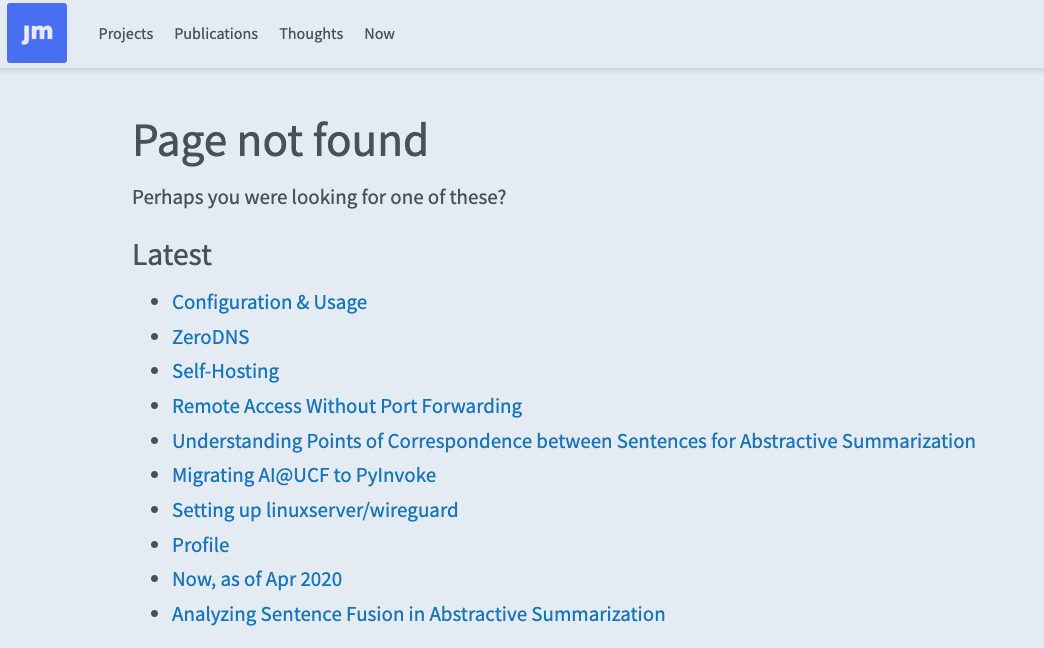1044x648 pixels.
Task: Open the Now page from navigation
Action: tap(379, 33)
